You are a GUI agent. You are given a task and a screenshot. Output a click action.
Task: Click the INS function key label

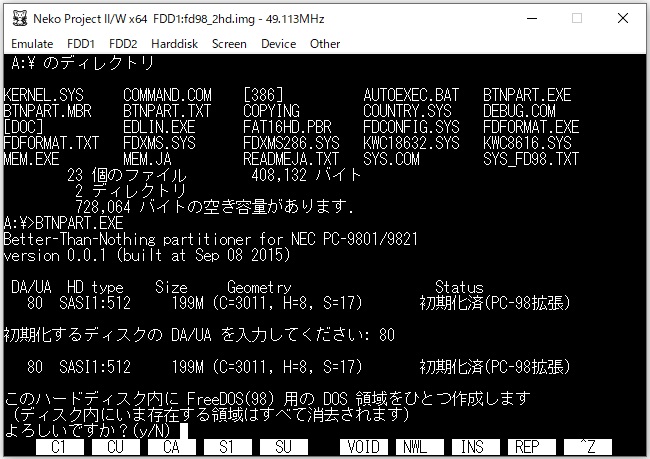tap(475, 447)
